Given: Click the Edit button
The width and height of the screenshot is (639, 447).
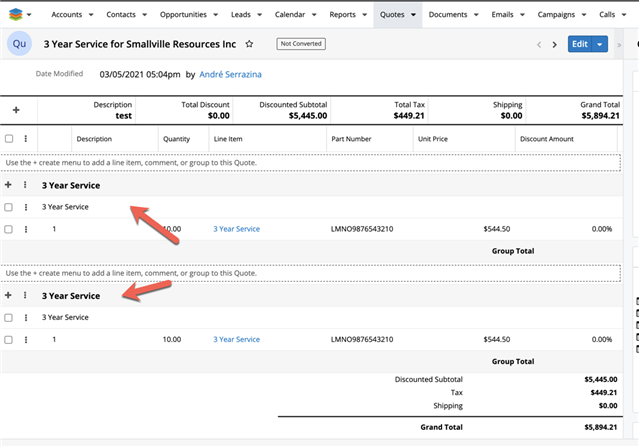Looking at the screenshot, I should 579,44.
